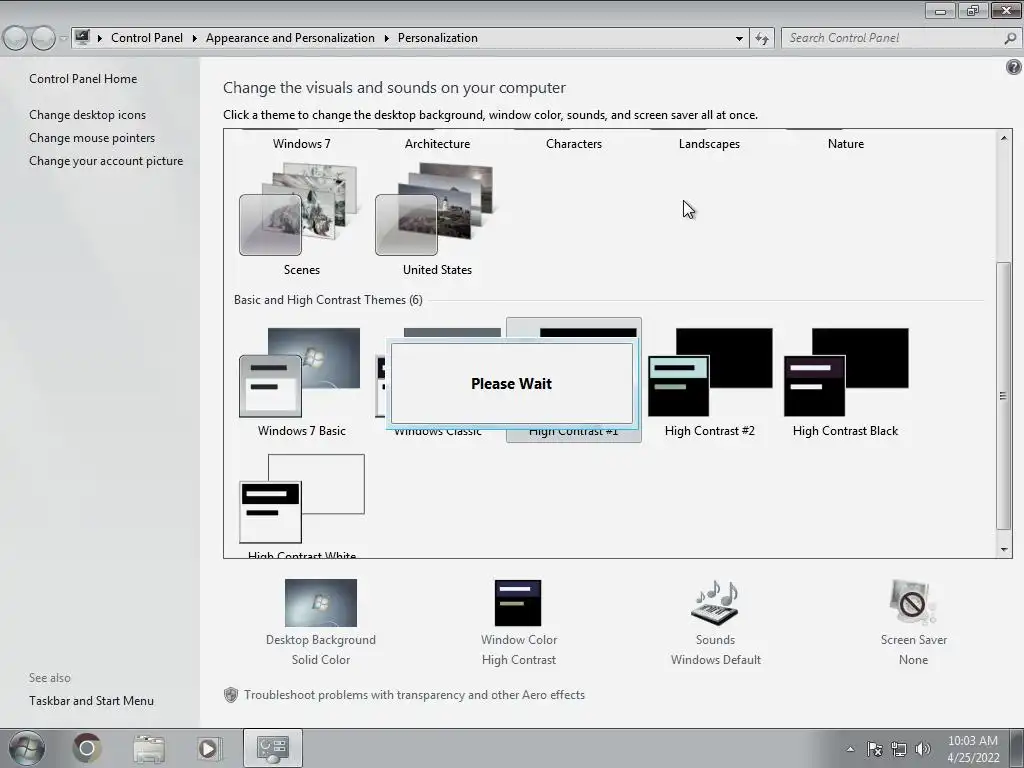1024x768 pixels.
Task: Open the file explorer taskbar icon
Action: pyautogui.click(x=149, y=748)
